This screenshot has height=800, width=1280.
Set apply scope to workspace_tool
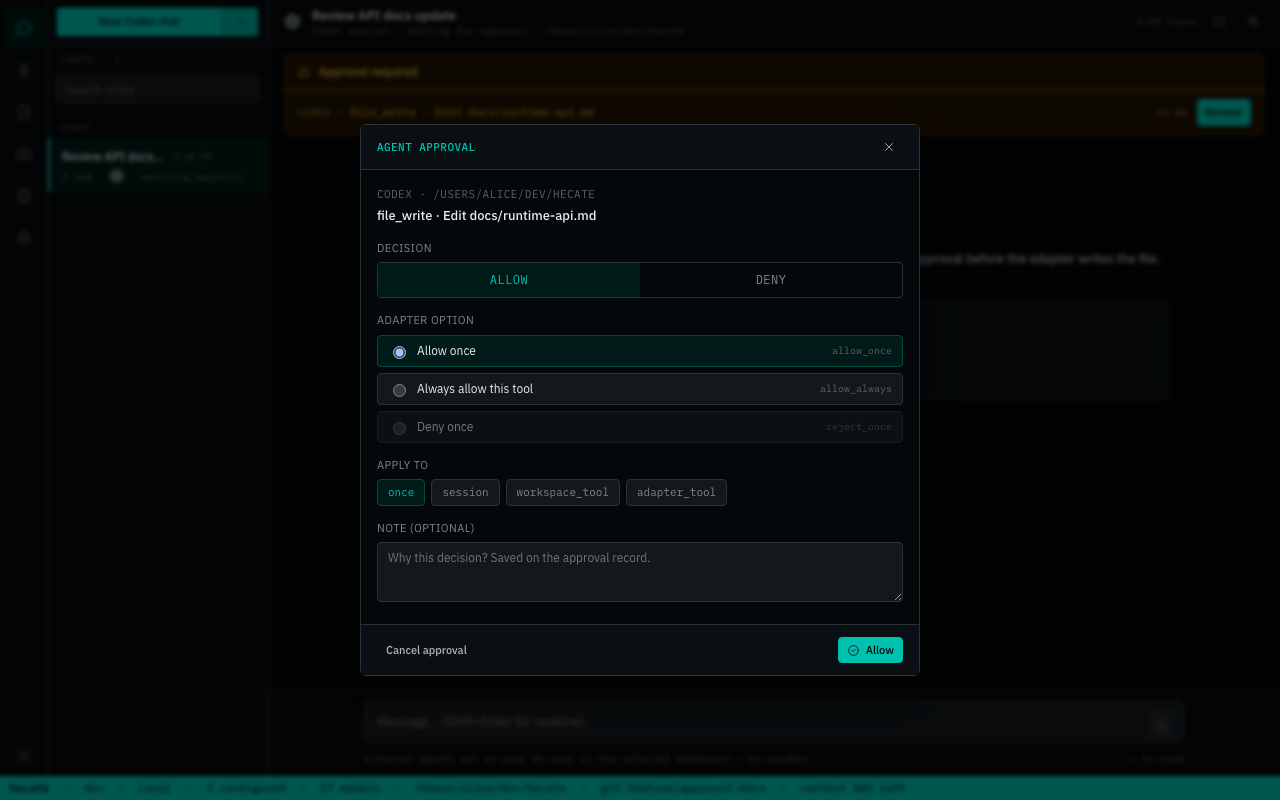coord(562,492)
